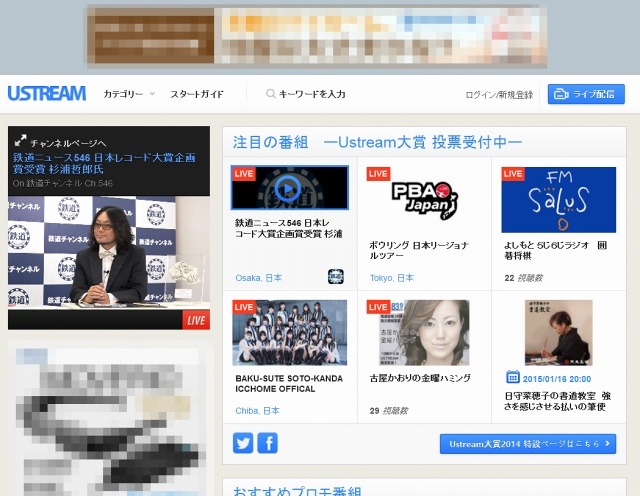640x496 pixels.
Task: Open the スタートガイド link
Action: pyautogui.click(x=197, y=94)
